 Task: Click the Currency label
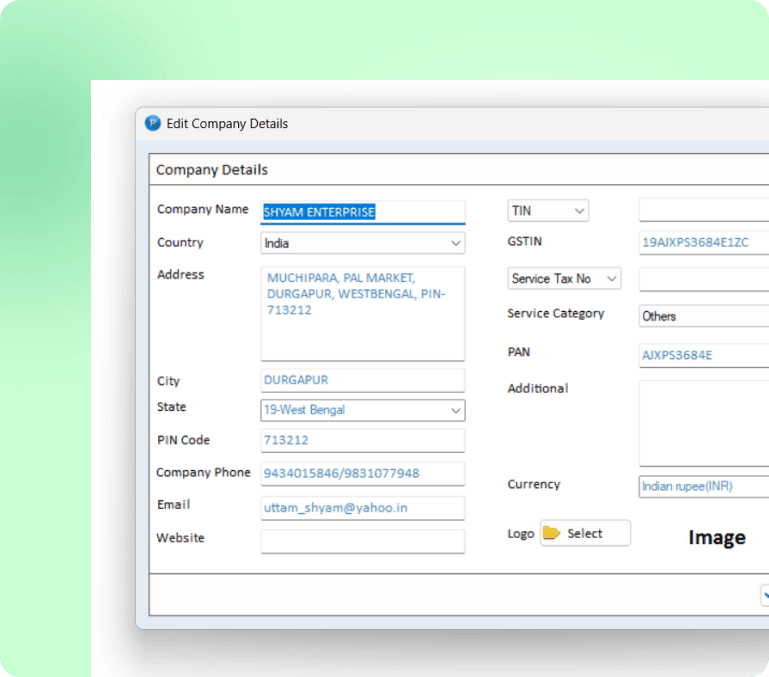coord(534,485)
